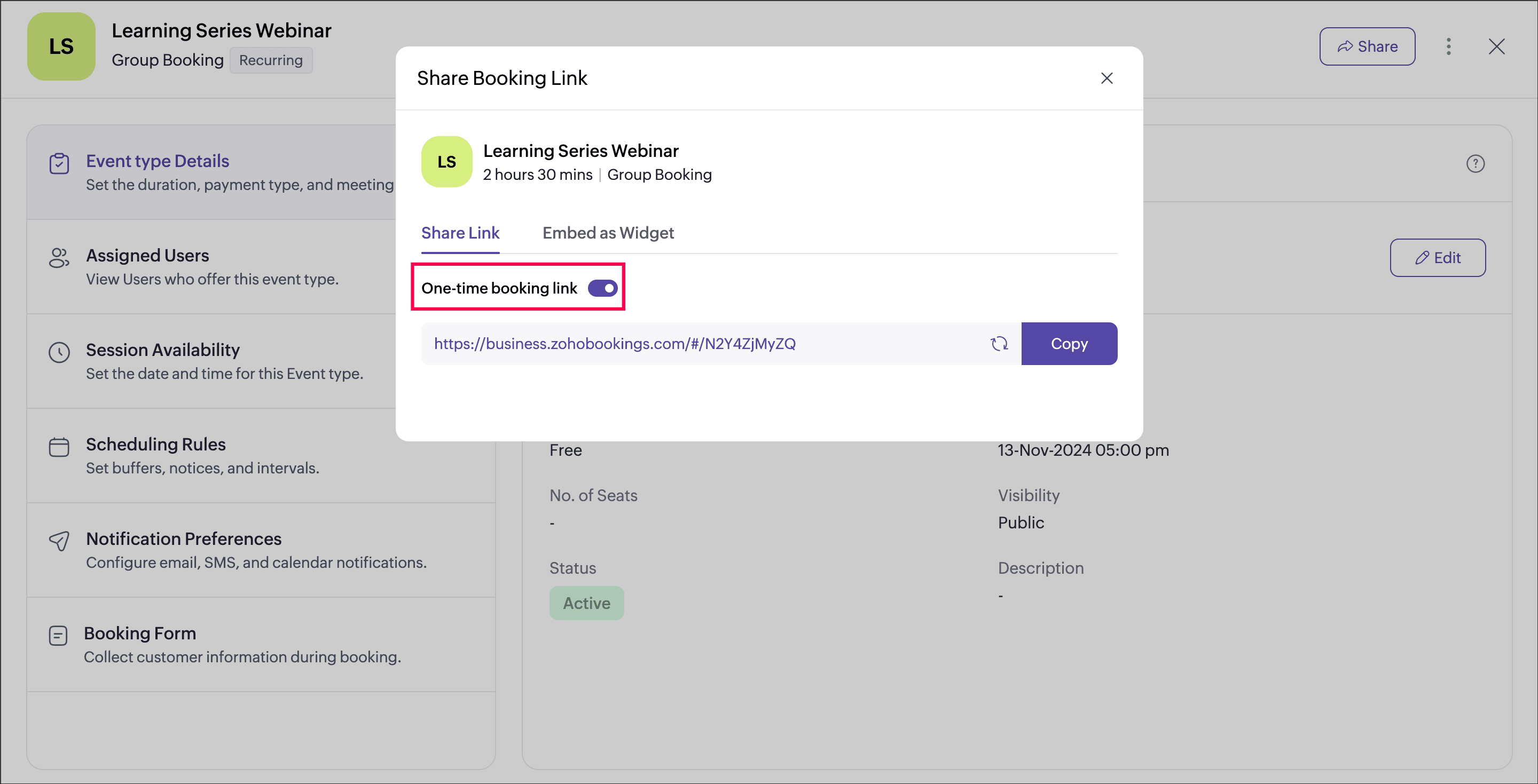Click the Scheduling Rules calendar icon
The width and height of the screenshot is (1538, 784).
[59, 447]
